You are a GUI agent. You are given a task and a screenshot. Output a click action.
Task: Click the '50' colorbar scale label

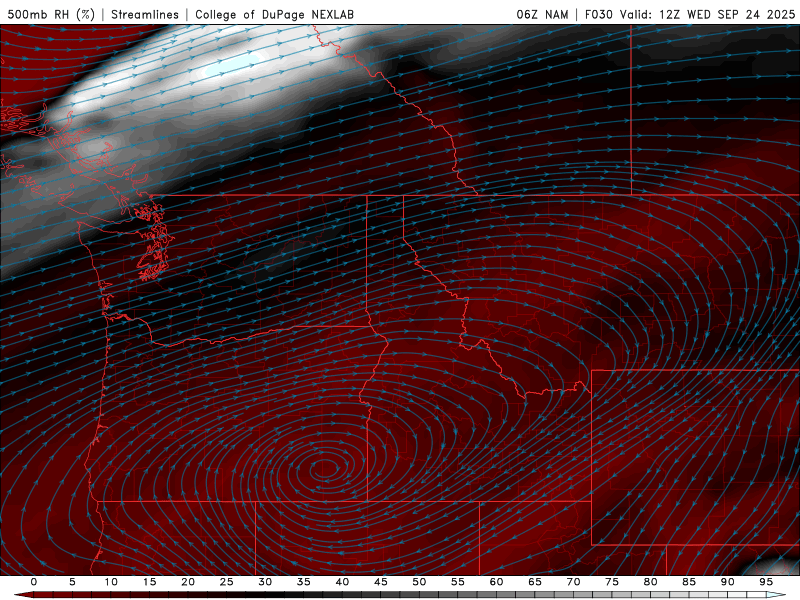point(419,582)
